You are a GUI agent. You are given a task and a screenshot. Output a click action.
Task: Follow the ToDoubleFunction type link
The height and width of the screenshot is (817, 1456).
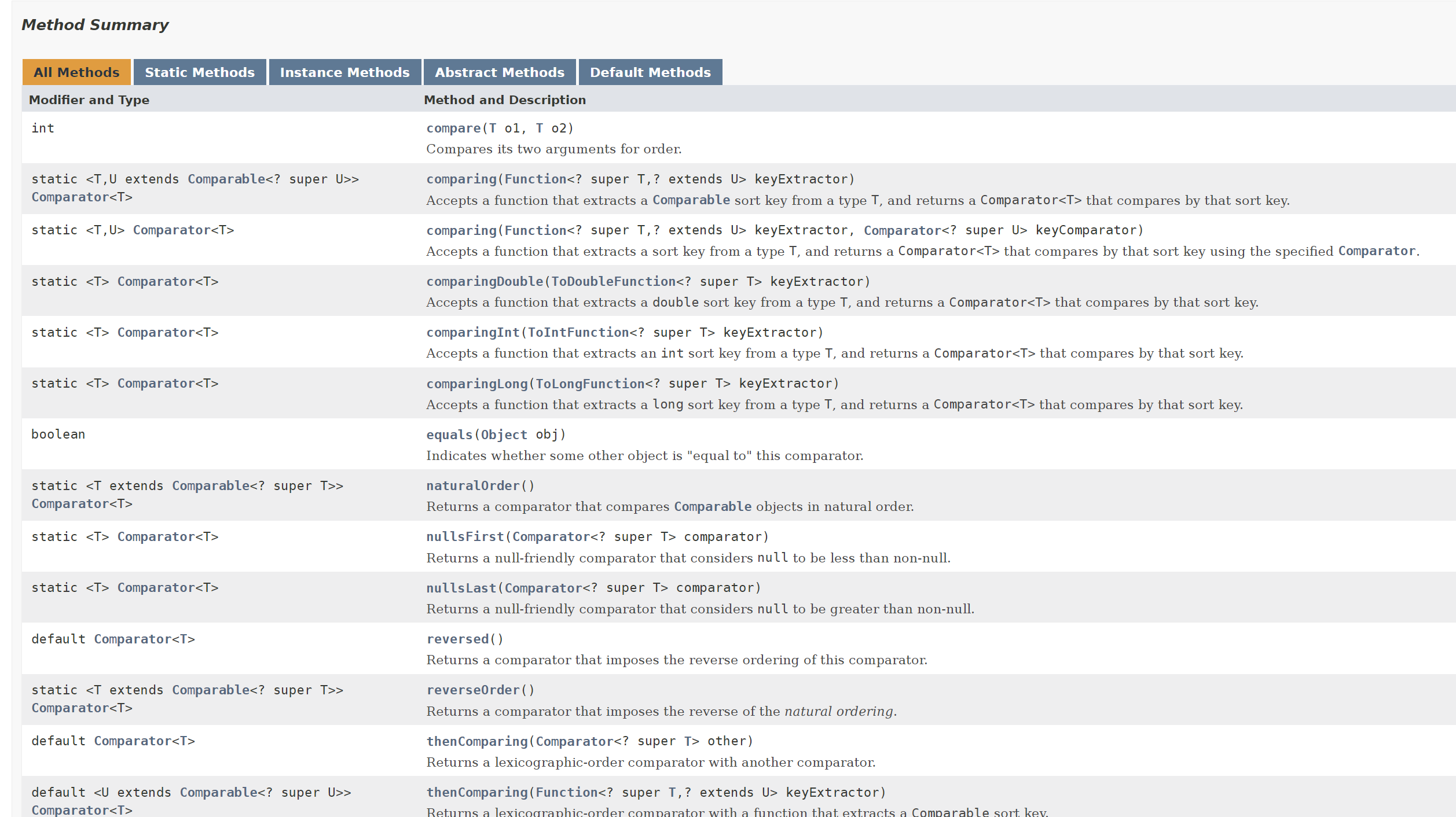tap(613, 282)
